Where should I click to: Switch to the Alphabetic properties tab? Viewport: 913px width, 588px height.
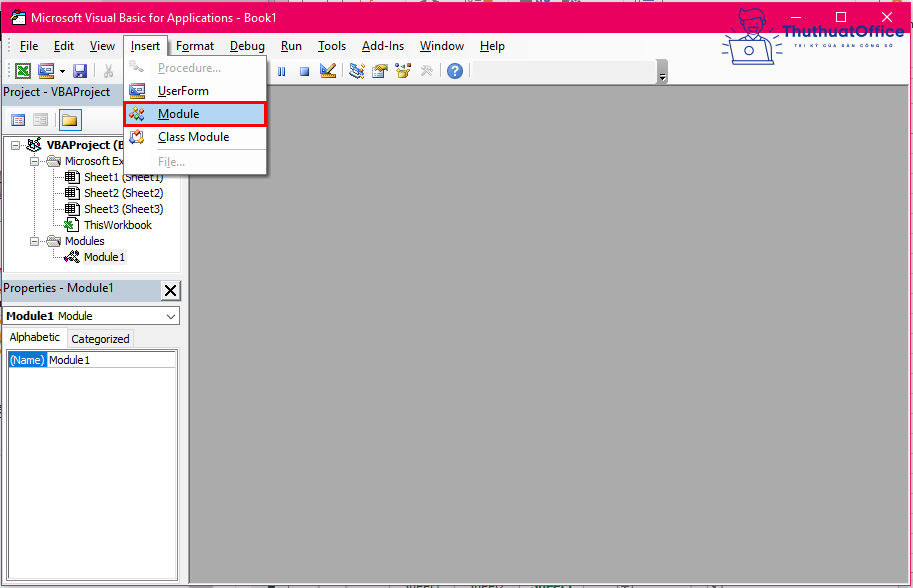click(x=35, y=337)
